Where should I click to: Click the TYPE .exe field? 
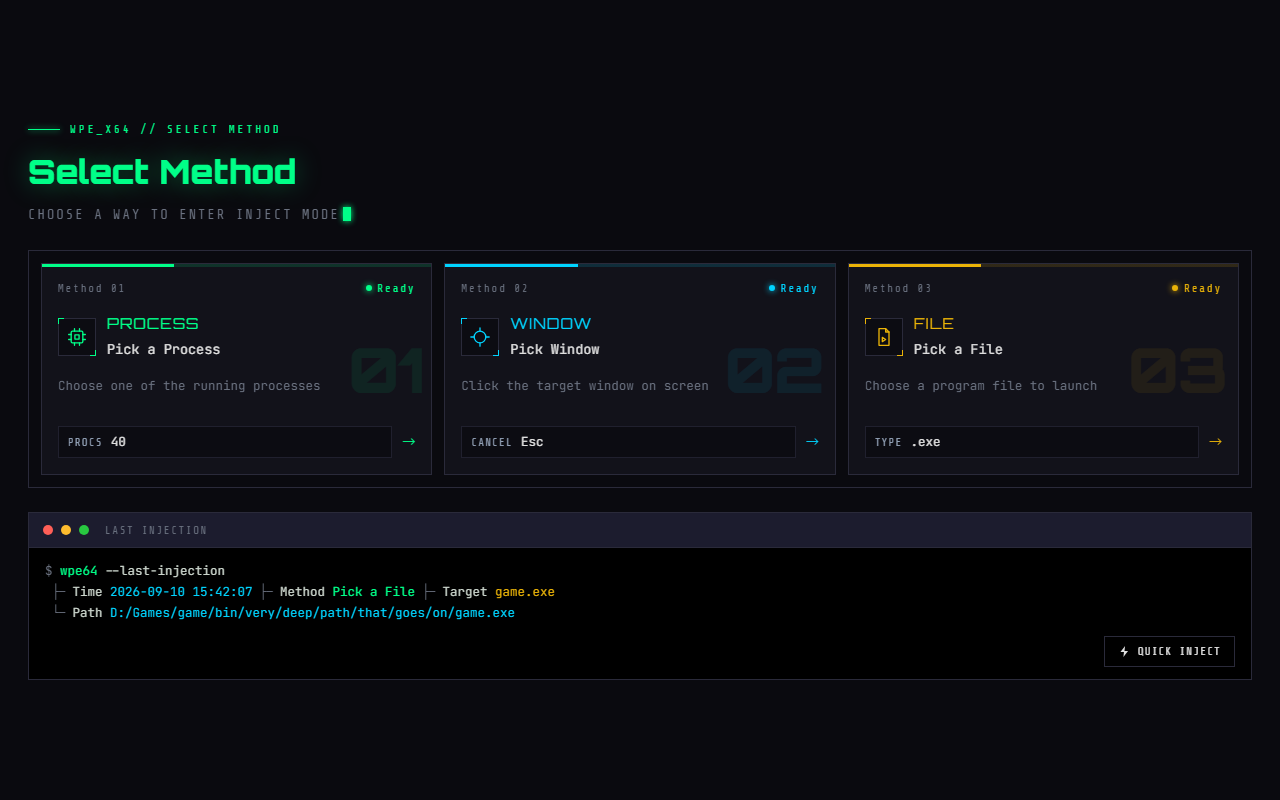(x=1031, y=442)
